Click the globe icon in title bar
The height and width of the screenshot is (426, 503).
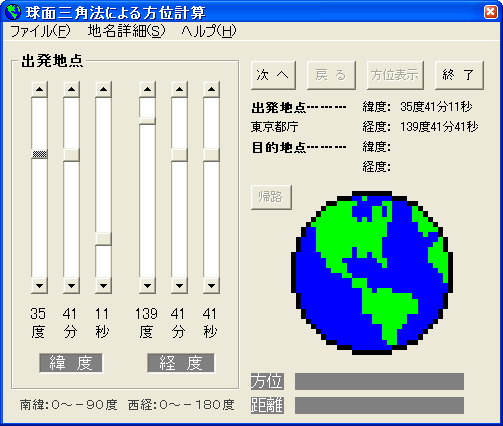pyautogui.click(x=13, y=12)
